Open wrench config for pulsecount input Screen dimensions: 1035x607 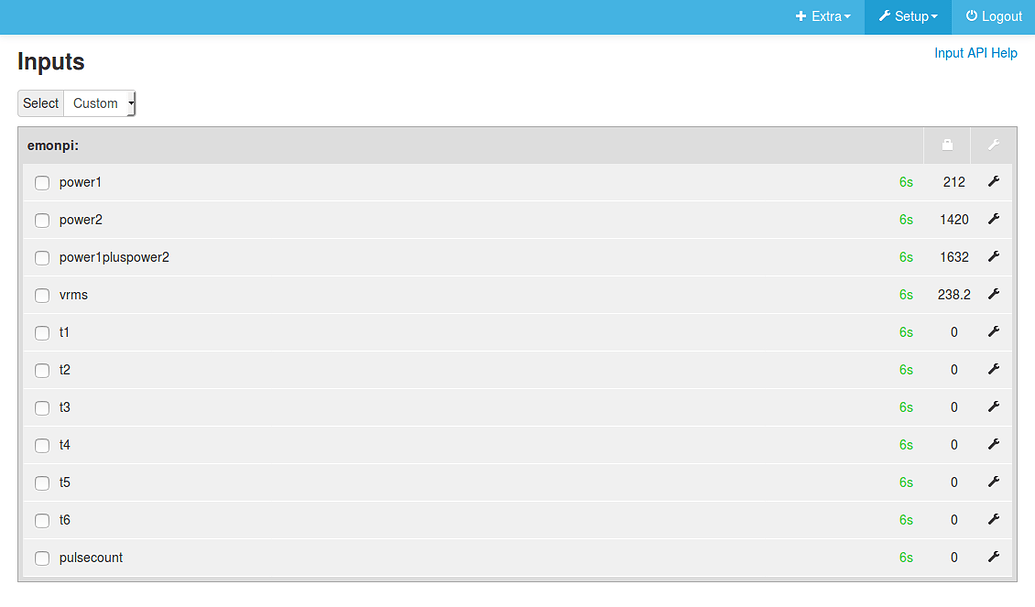[993, 557]
